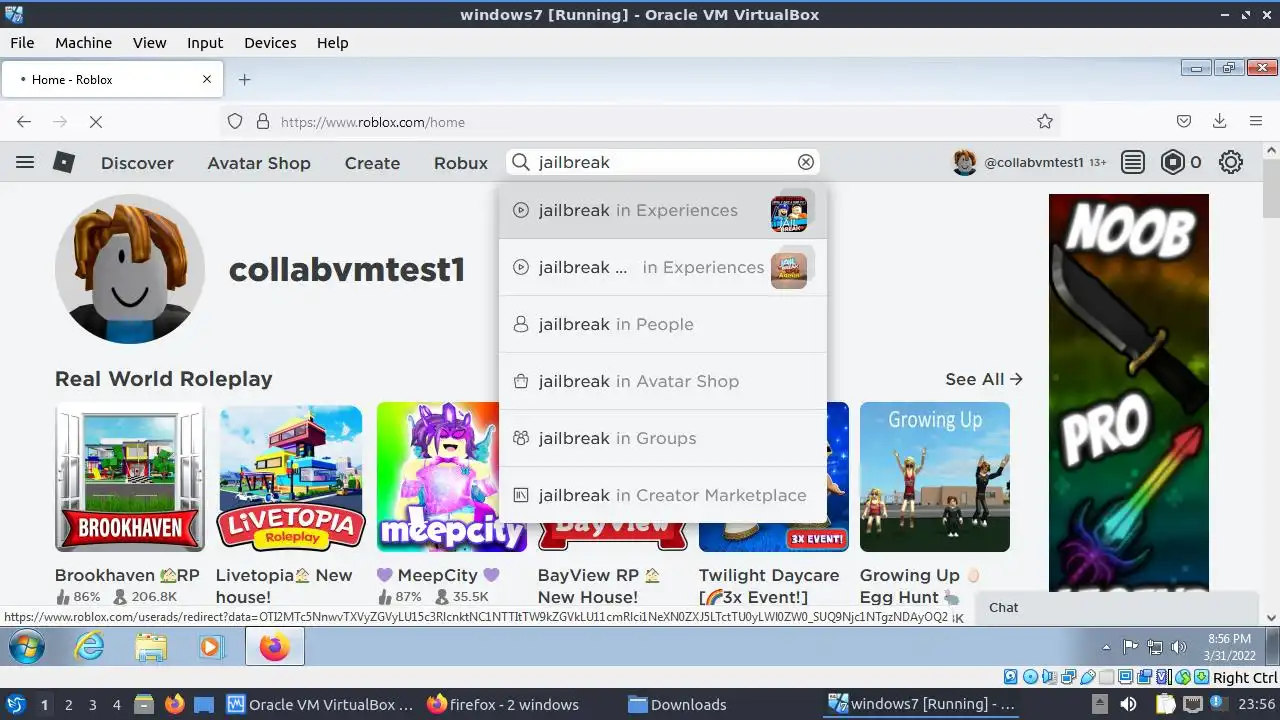Launch Internet Explorer from taskbar

click(90, 647)
